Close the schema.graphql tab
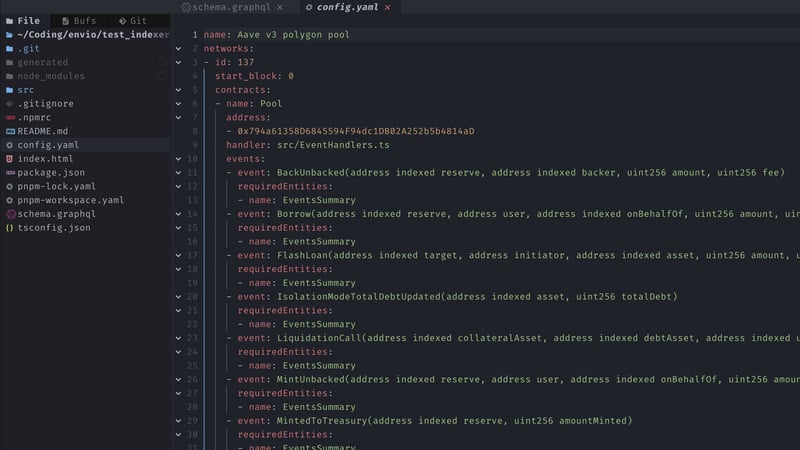The height and width of the screenshot is (450, 800). coord(280,7)
